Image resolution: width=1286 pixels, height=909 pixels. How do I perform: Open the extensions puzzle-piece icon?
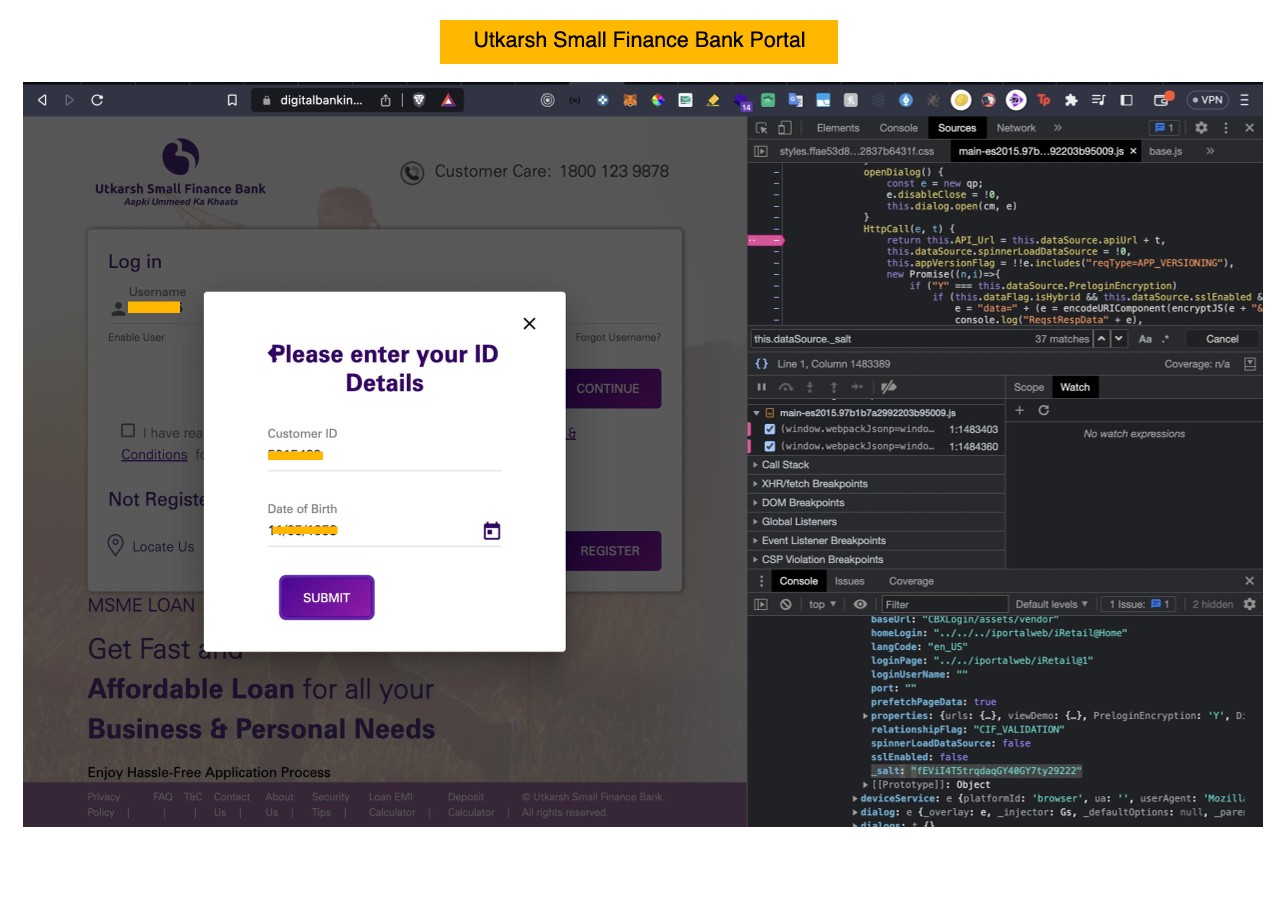1071,100
